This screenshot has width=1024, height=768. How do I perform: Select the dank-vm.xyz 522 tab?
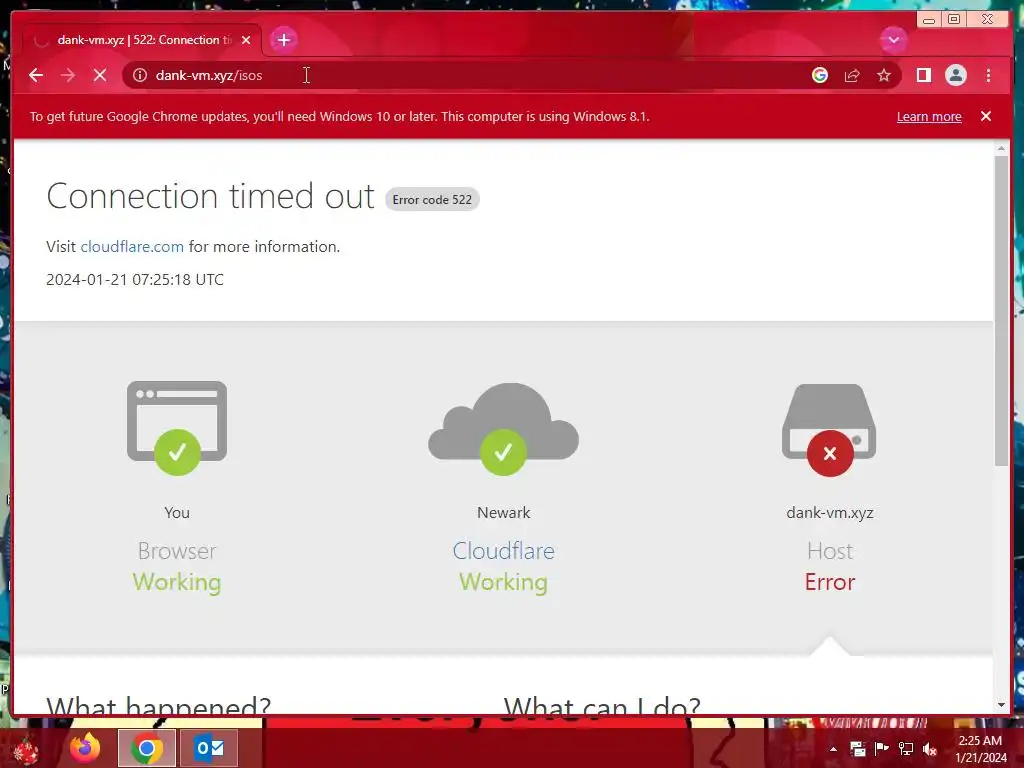tap(142, 40)
